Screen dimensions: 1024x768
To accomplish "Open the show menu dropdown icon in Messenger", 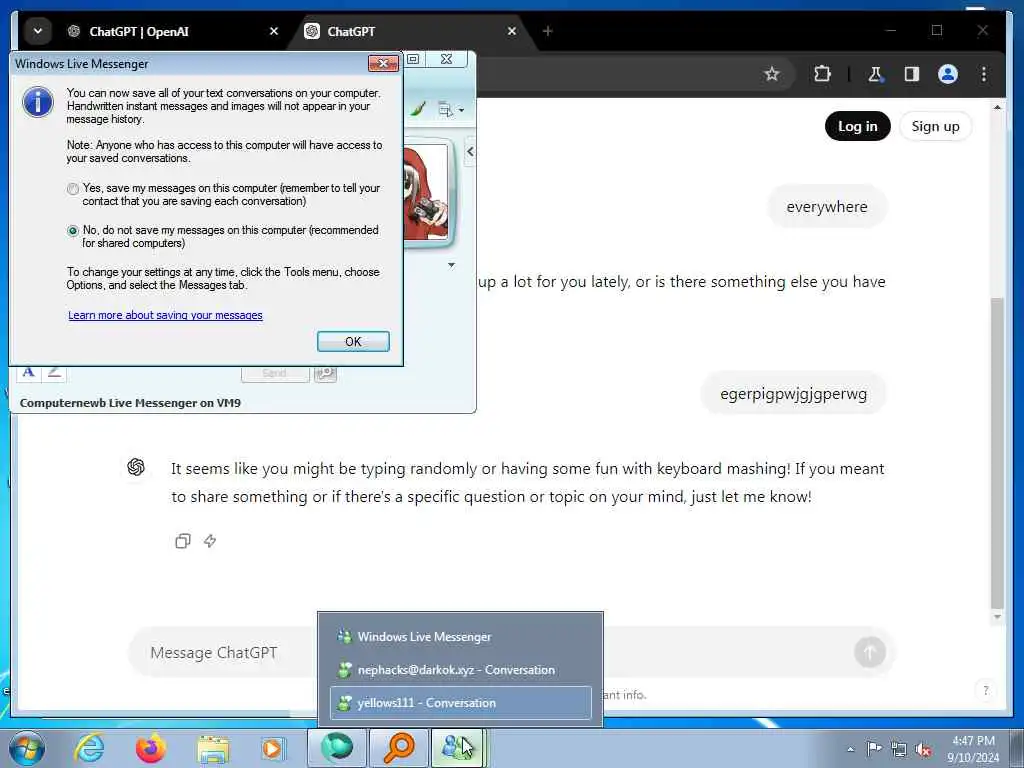I will tap(451, 110).
